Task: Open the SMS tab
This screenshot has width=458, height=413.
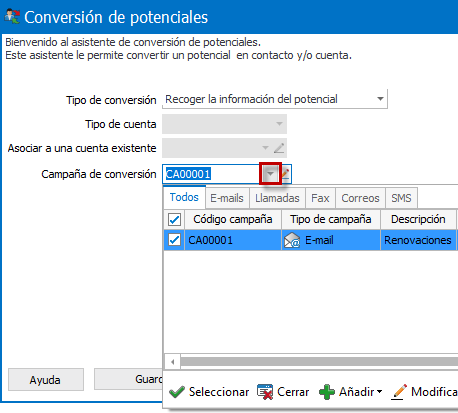Action: (401, 198)
